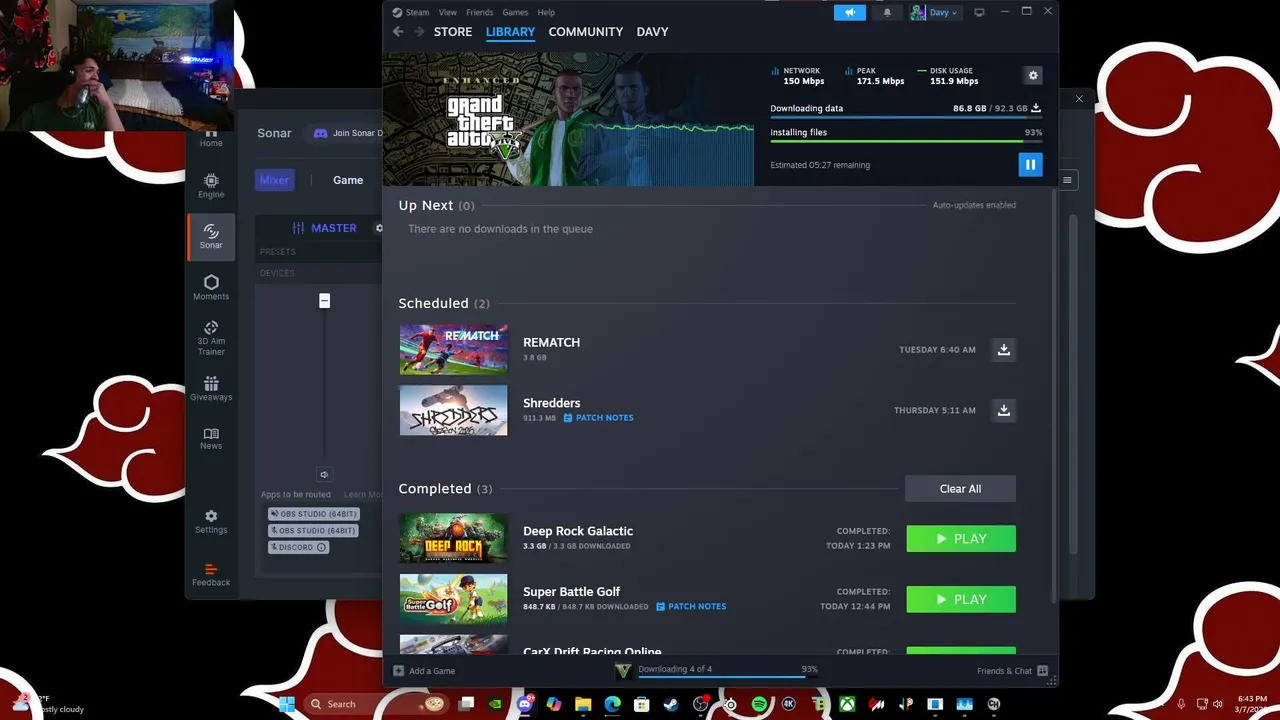Click Clear All completed downloads
1280x720 pixels.
[x=960, y=489]
